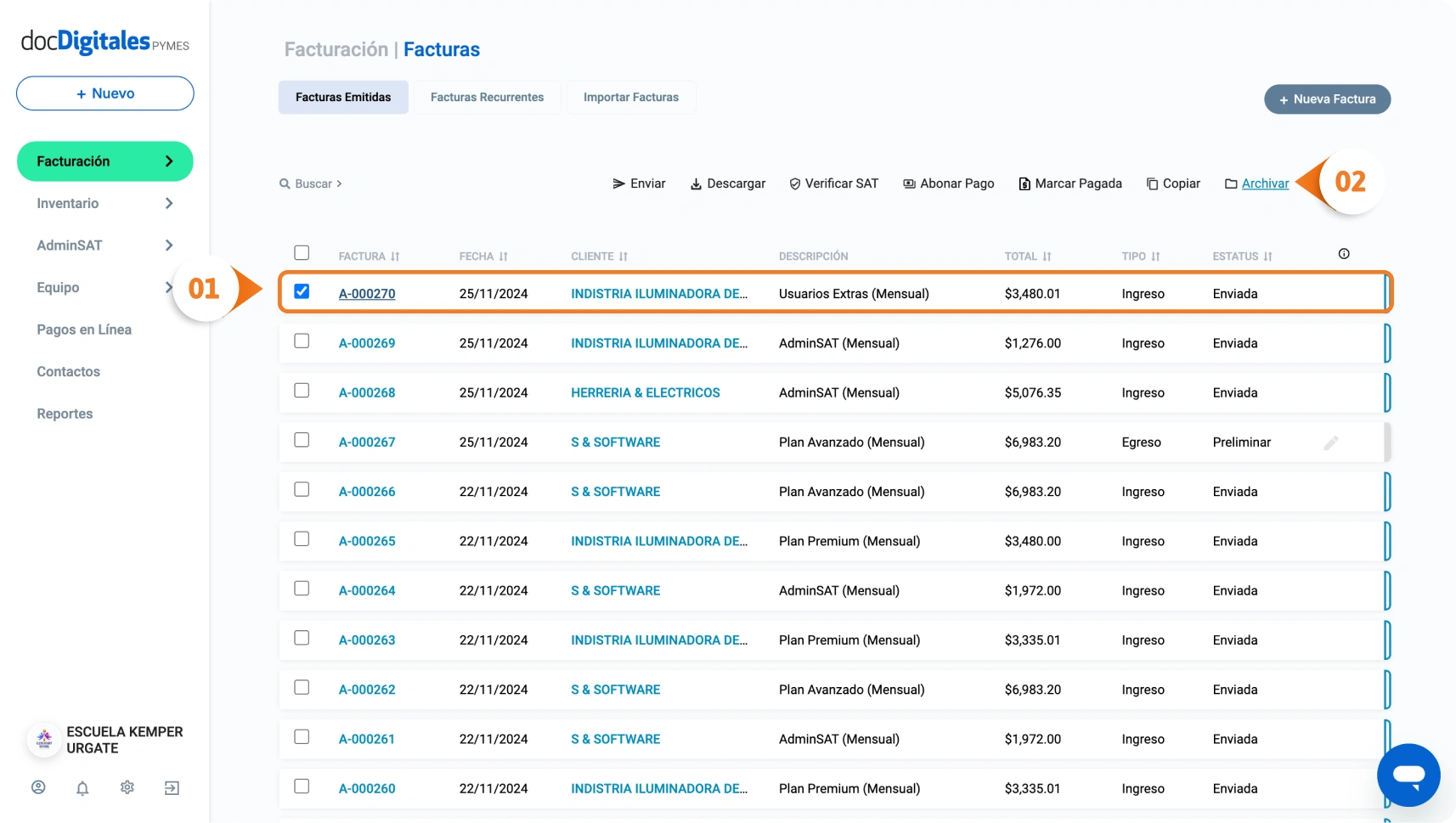
Task: Click the Marcar Pagada document icon
Action: 1024,183
